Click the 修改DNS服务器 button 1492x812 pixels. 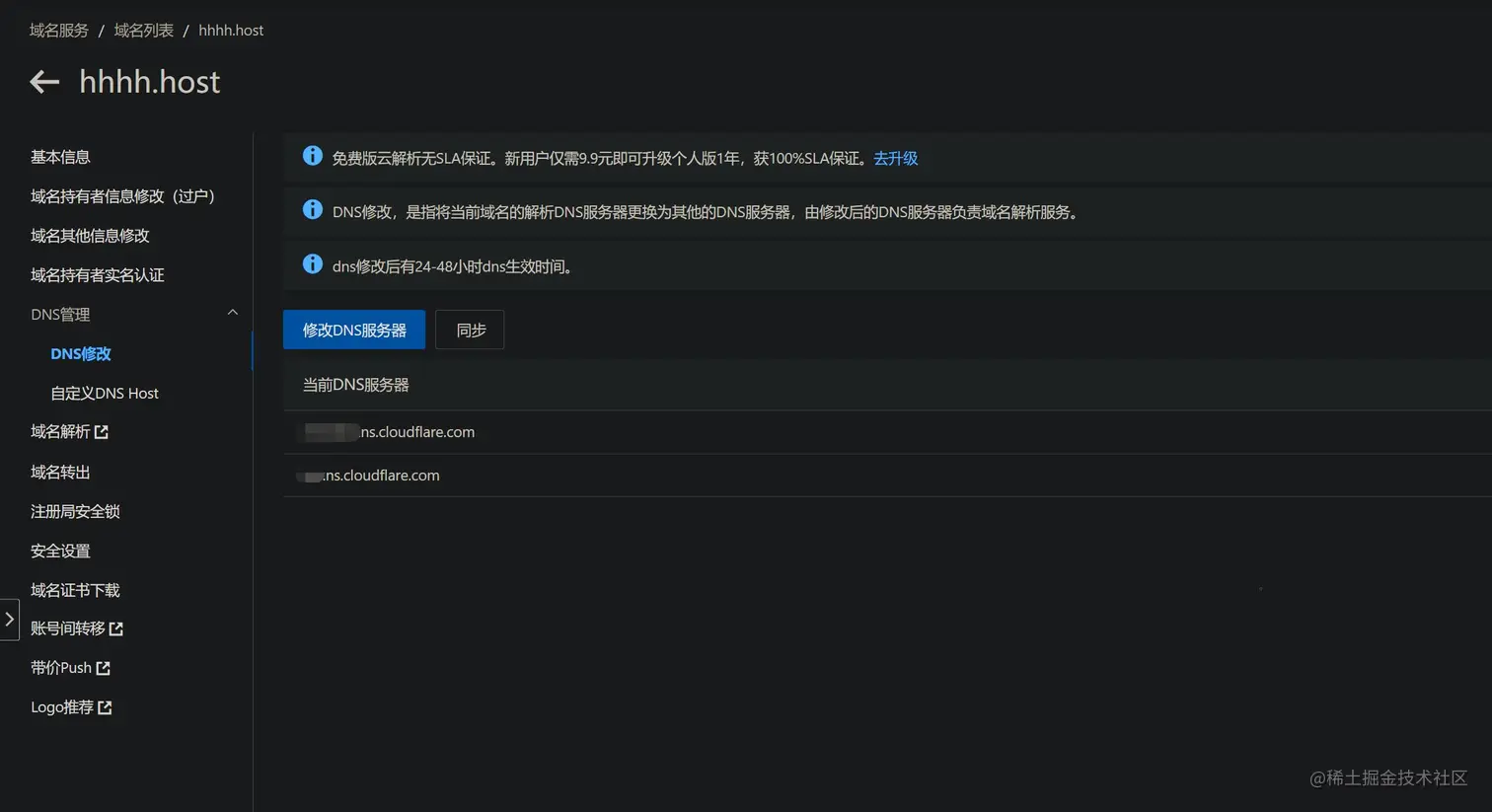[354, 330]
